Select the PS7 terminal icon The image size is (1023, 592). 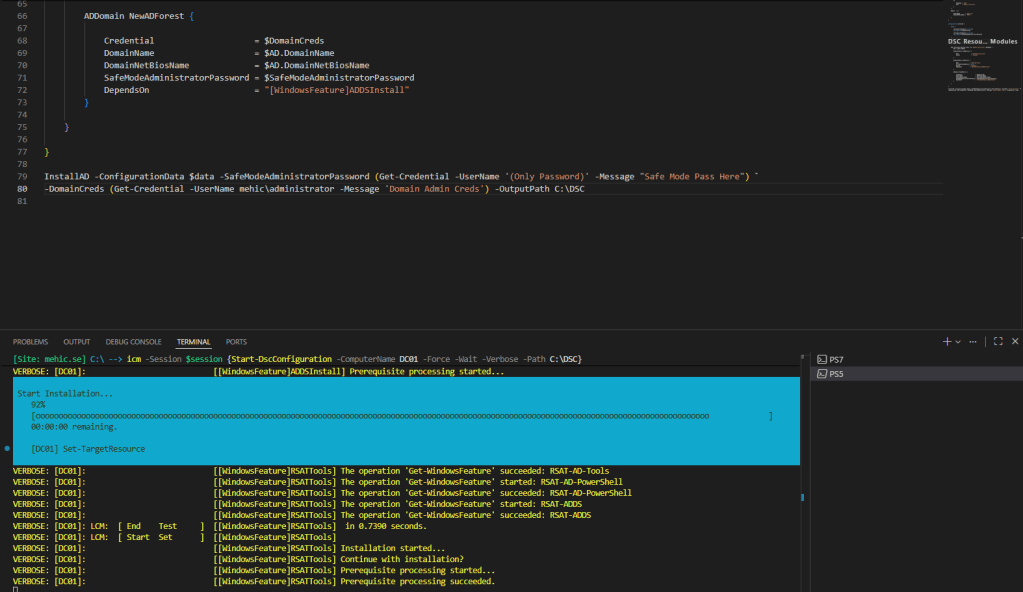[822, 359]
